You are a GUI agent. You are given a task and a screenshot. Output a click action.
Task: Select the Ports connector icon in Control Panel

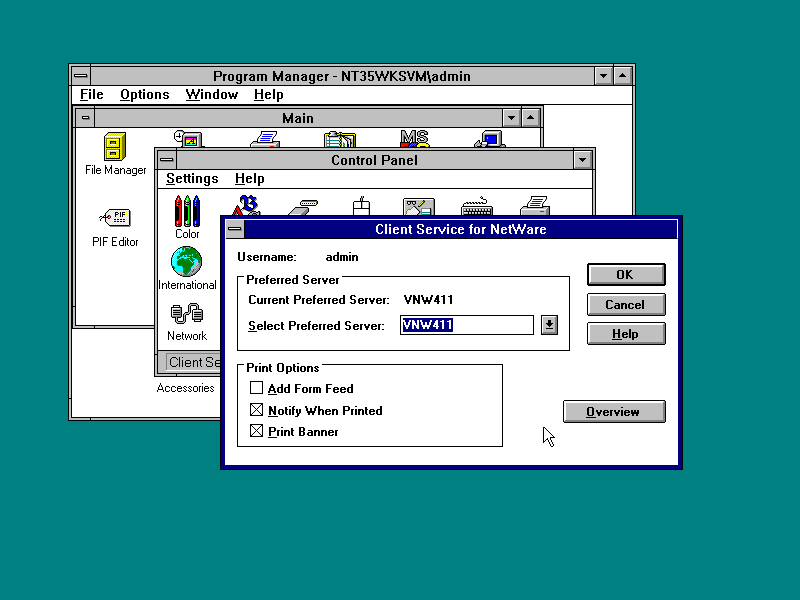coord(303,207)
